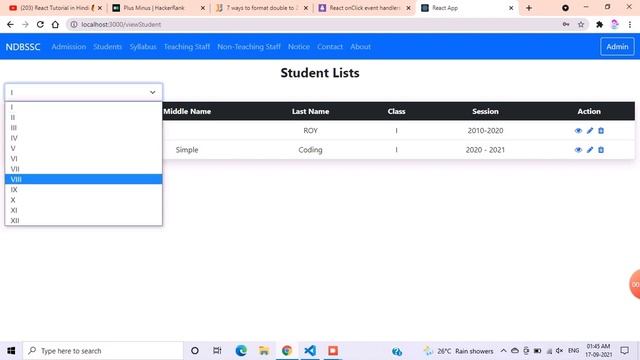This screenshot has height=360, width=640.
Task: Switch to React Tutorial in Hindi tab
Action: click(x=55, y=8)
